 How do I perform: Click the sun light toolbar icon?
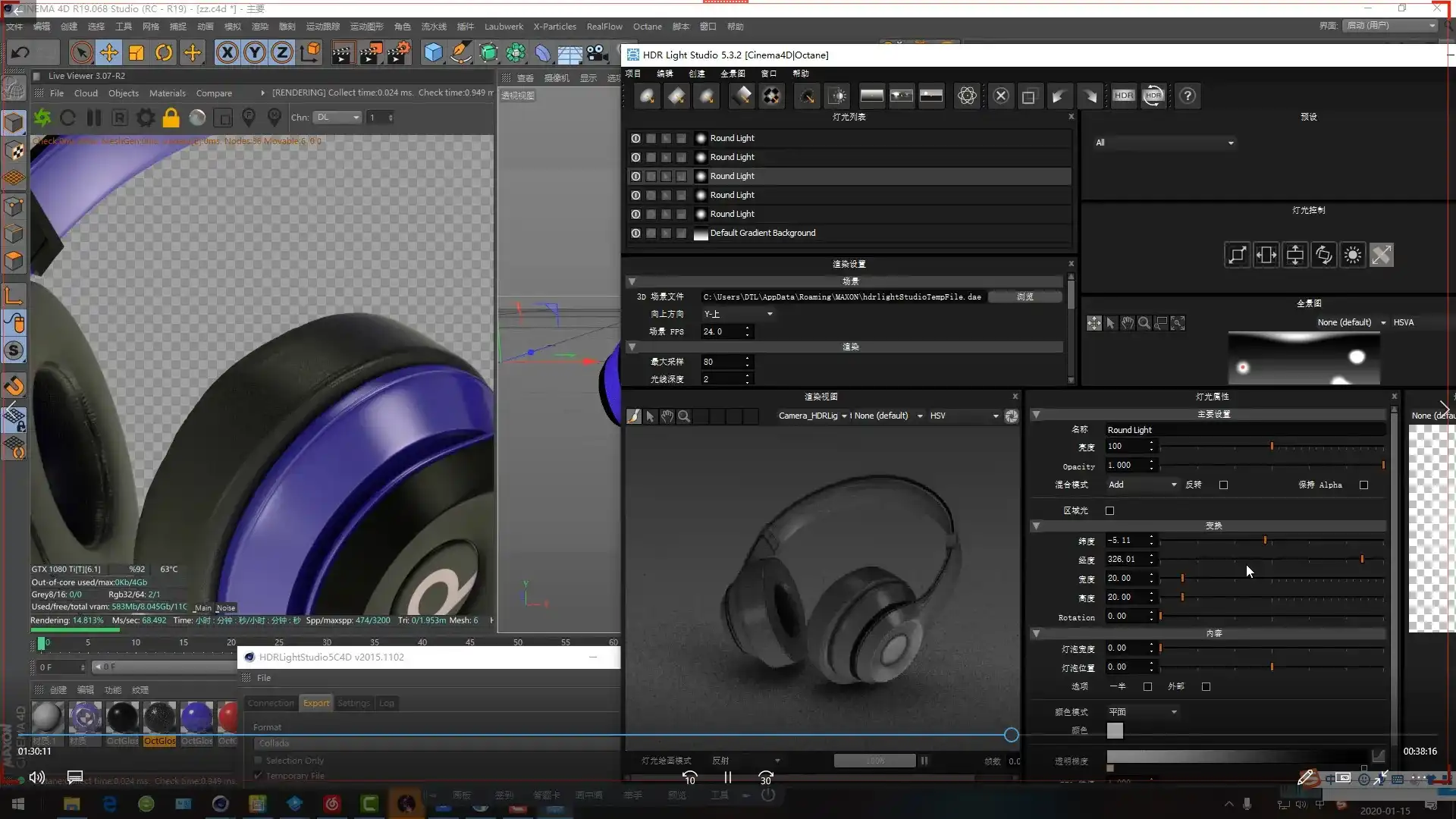(838, 96)
